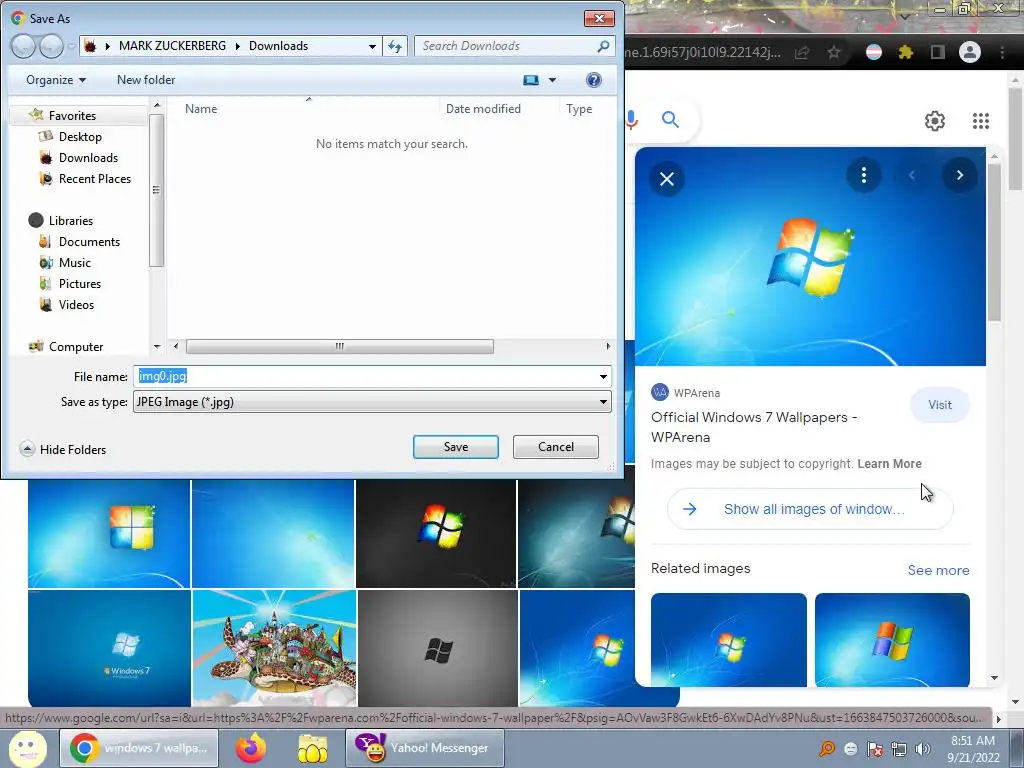Open the Learn More copyright link
Viewport: 1024px width, 768px height.
(889, 464)
